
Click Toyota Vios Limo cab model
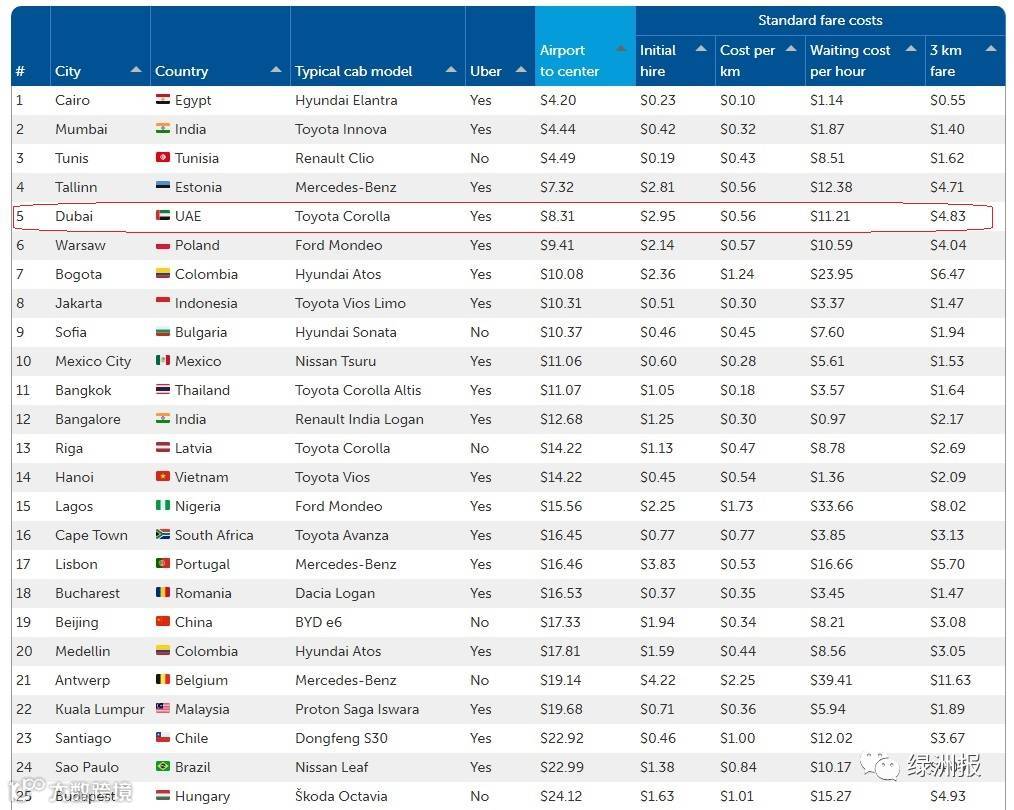click(x=351, y=303)
